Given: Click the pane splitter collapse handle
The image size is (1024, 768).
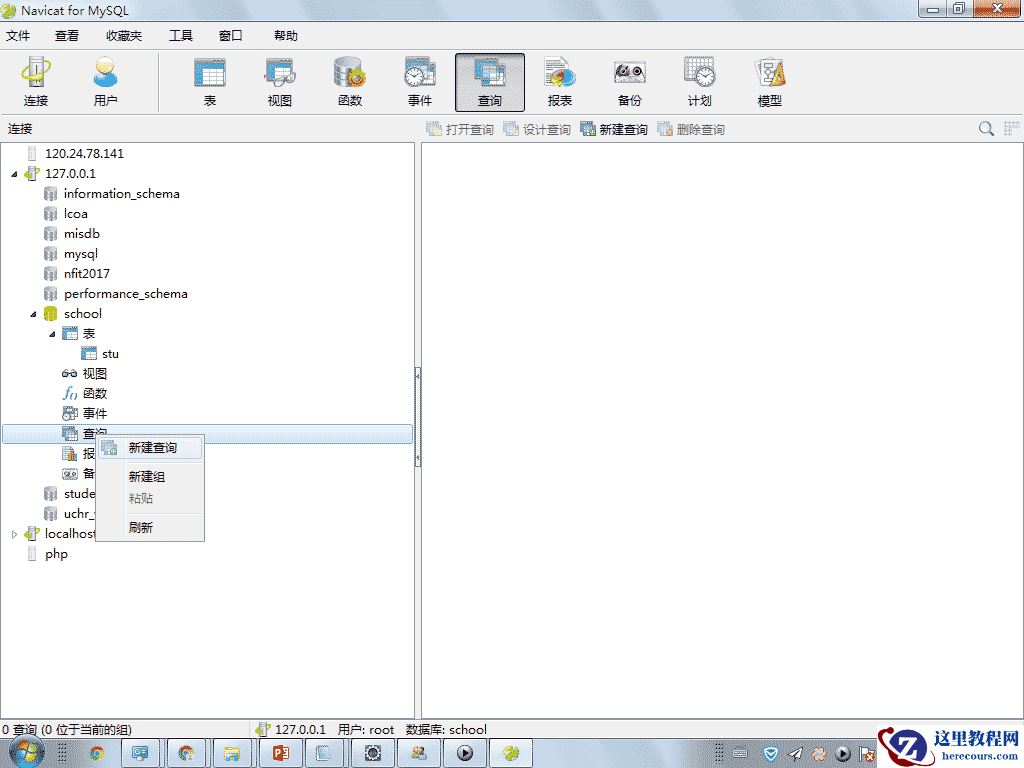Looking at the screenshot, I should tap(418, 417).
